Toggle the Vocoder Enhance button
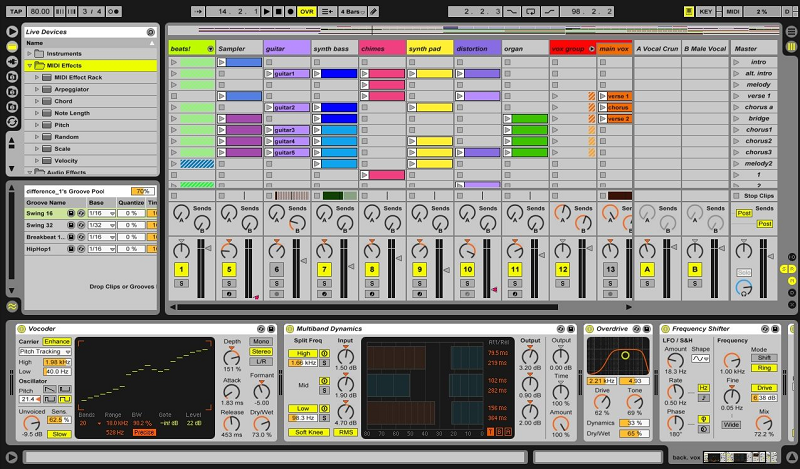Viewport: 800px width, 469px height. click(x=57, y=342)
